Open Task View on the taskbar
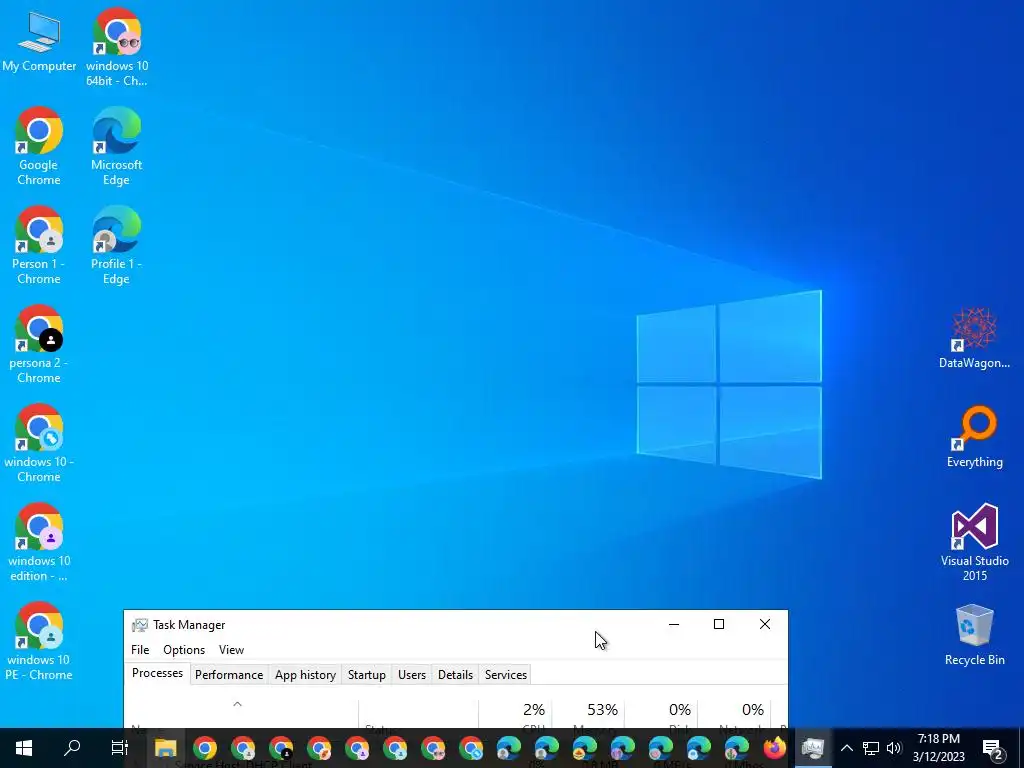 coord(120,748)
